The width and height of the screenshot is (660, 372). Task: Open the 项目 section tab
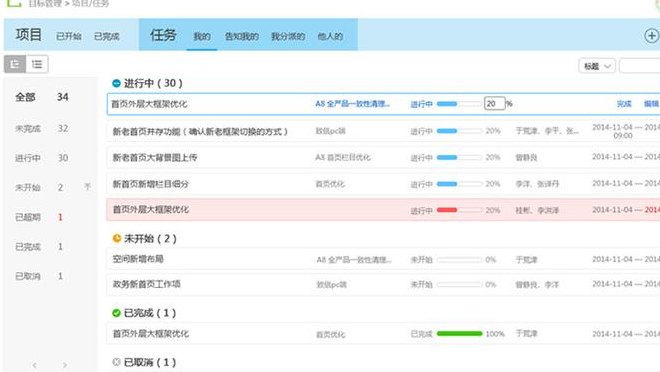click(x=29, y=35)
